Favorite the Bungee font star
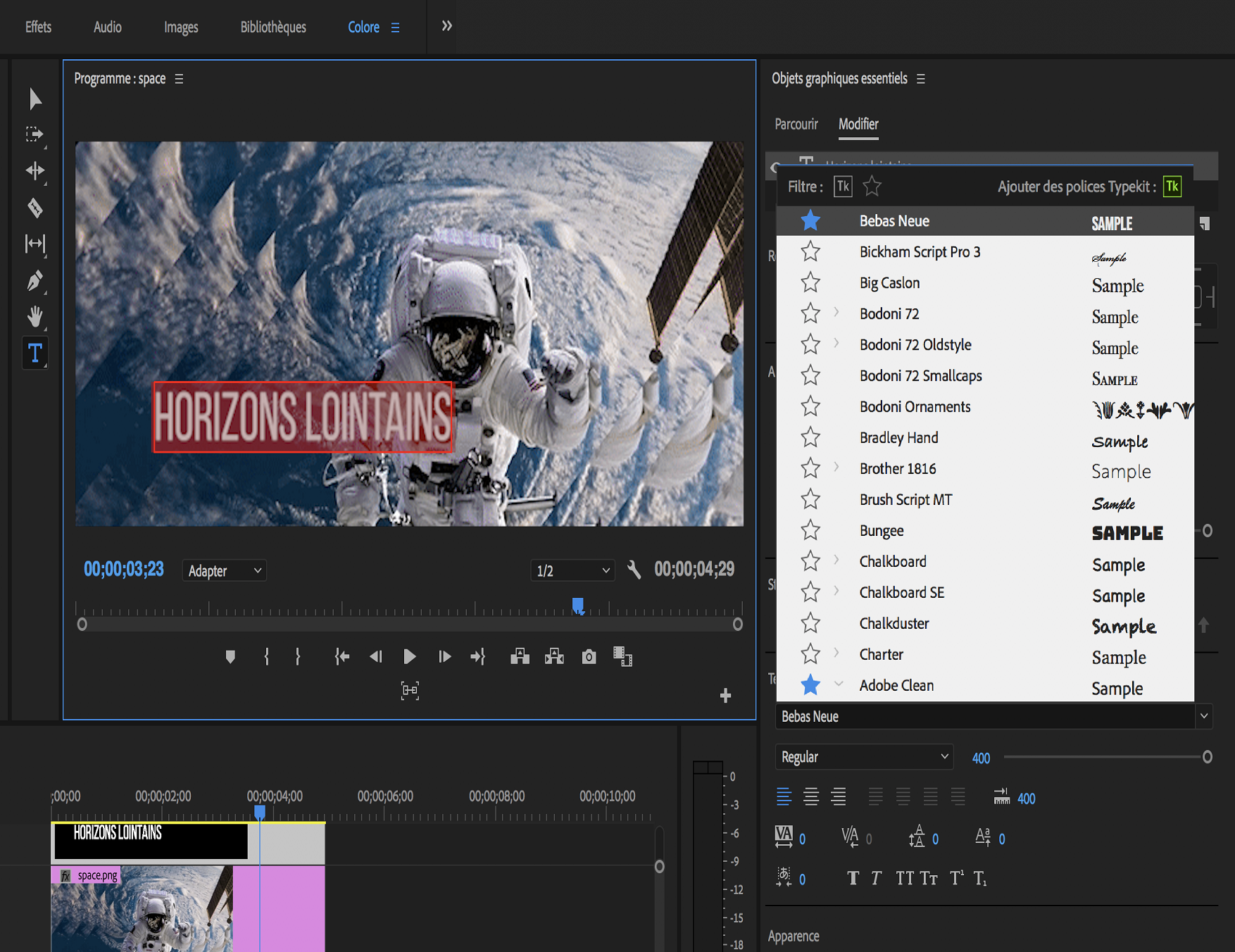This screenshot has width=1235, height=952. (x=810, y=530)
